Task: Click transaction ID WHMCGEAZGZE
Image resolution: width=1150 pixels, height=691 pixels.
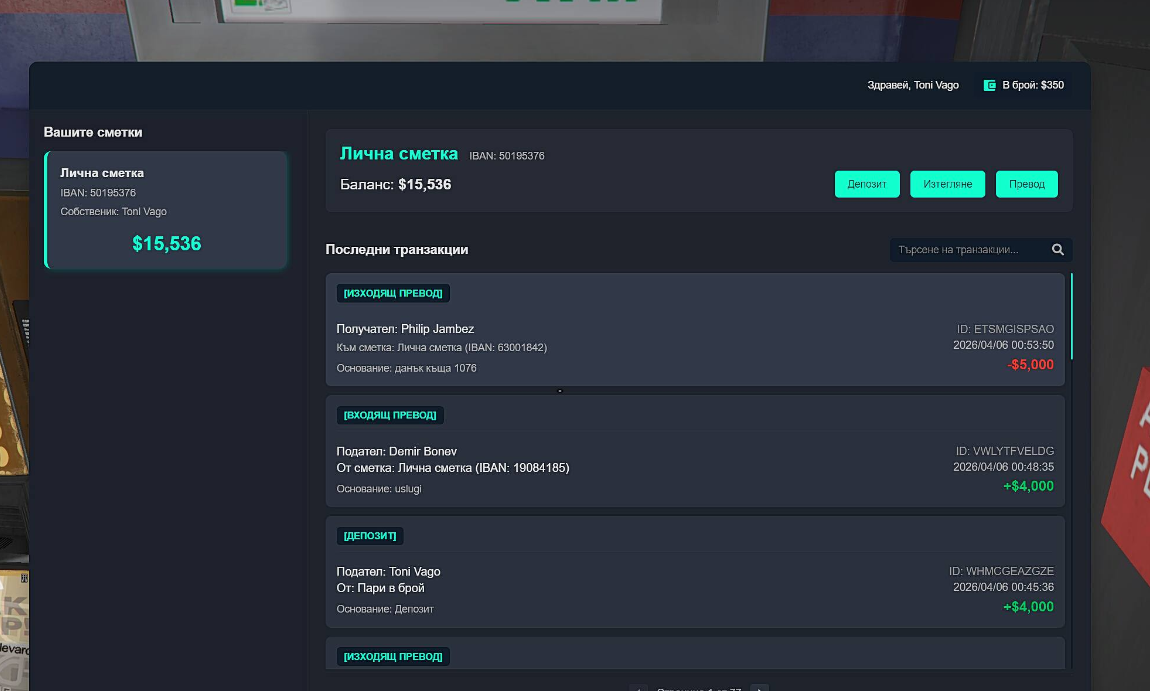Action: 1001,571
